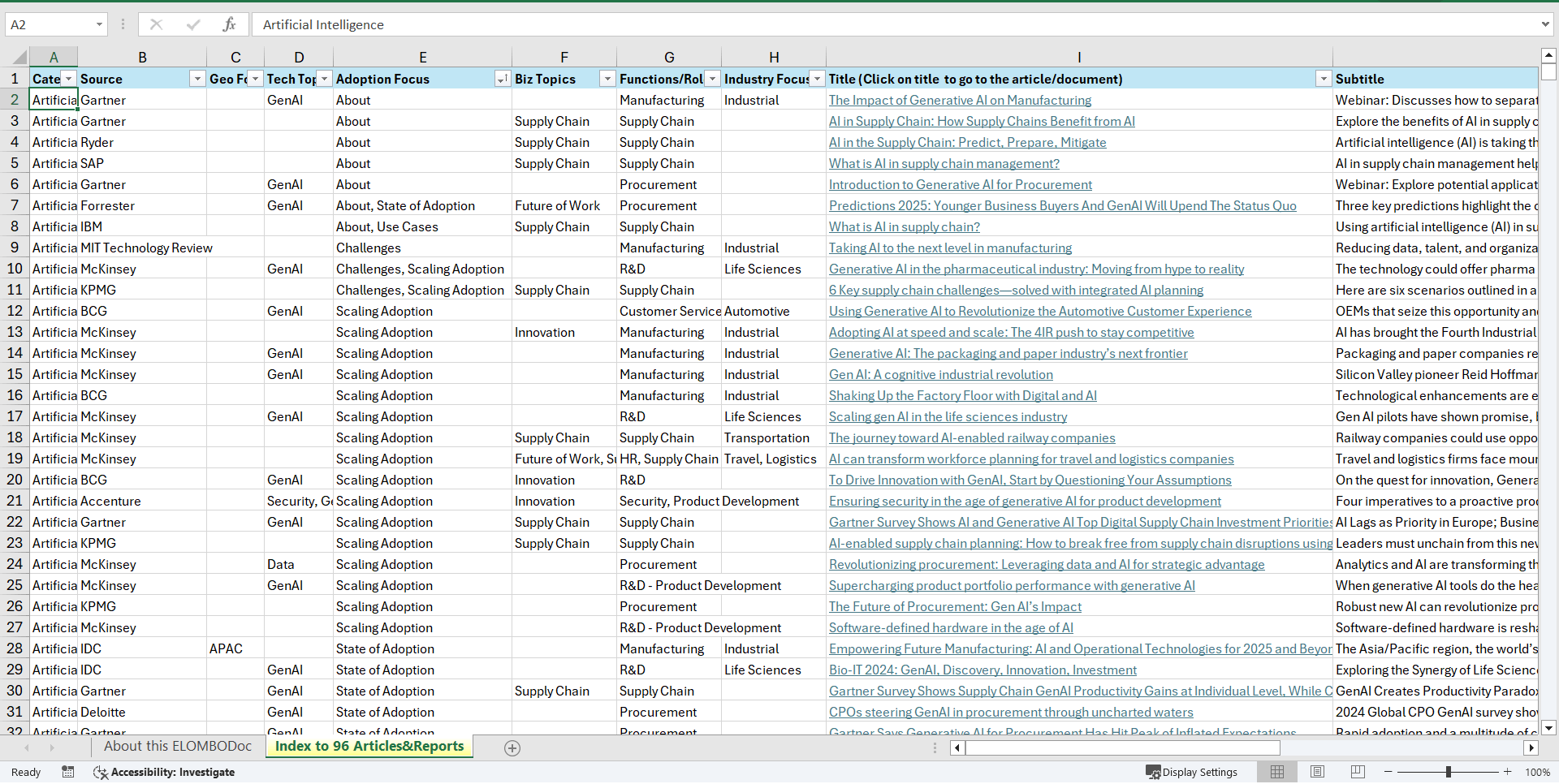Select the Subtitle header cell

tap(1436, 79)
